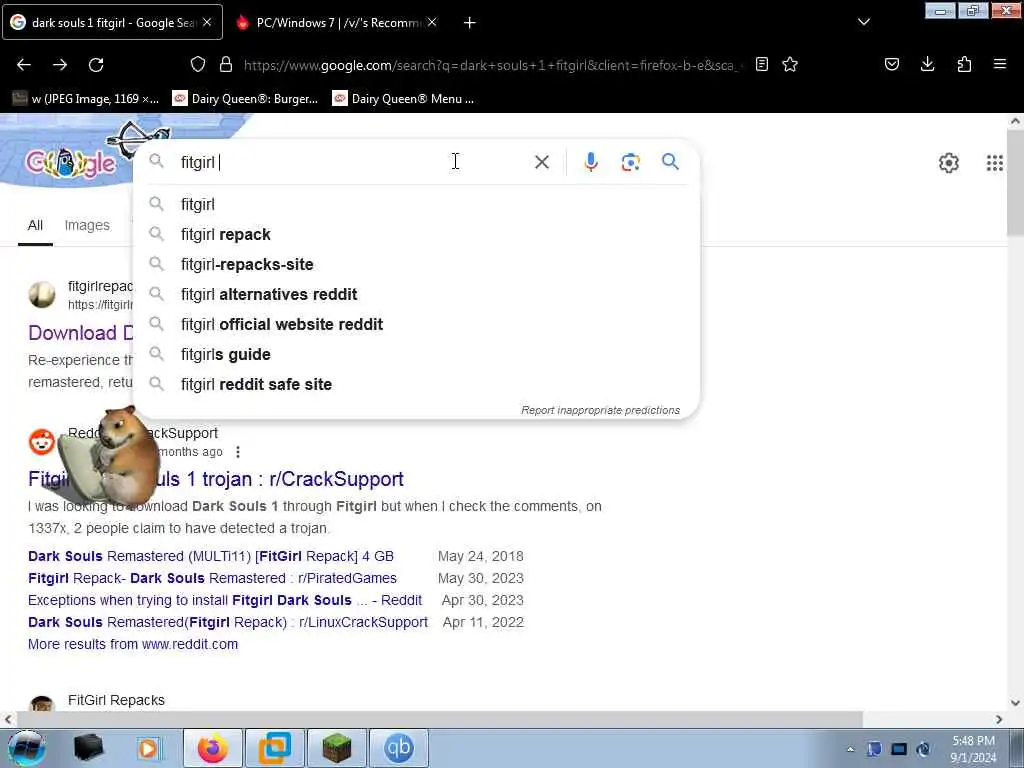Screen dimensions: 1024x768
Task: Open More results from www.reddit.com
Action: 133,644
